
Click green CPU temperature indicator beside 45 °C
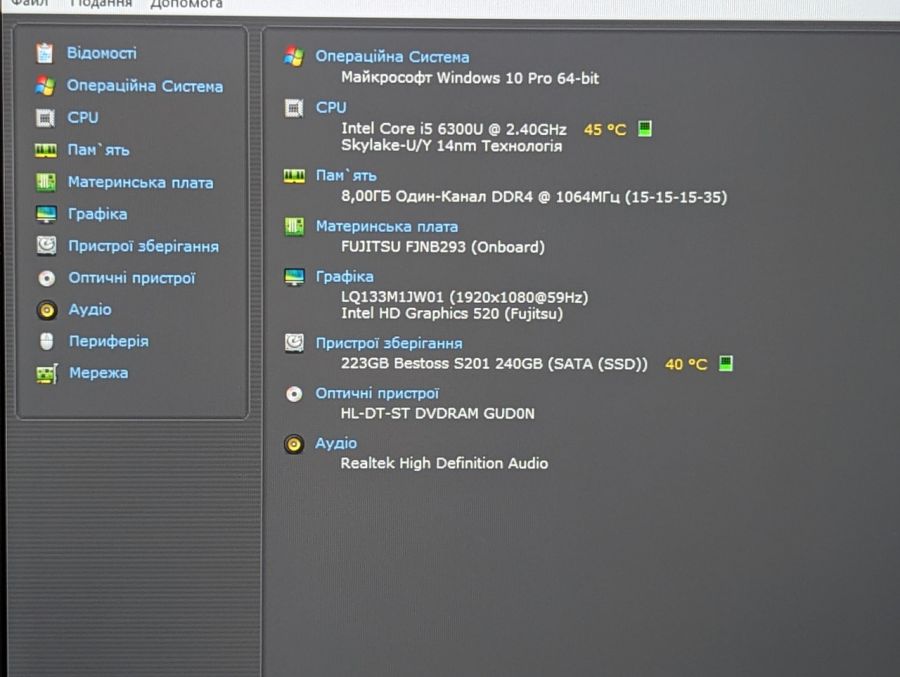coord(645,129)
